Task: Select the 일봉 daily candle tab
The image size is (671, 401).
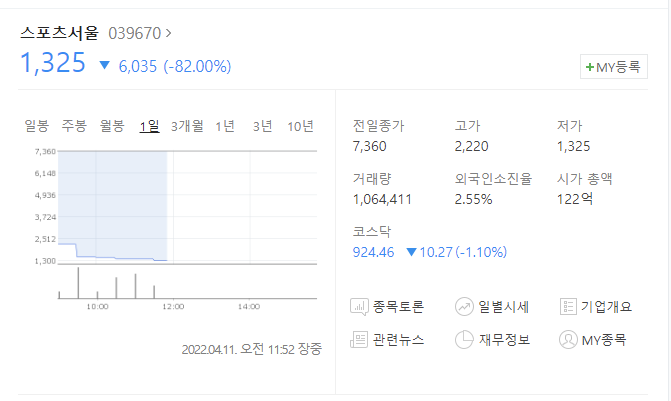Action: click(x=37, y=126)
